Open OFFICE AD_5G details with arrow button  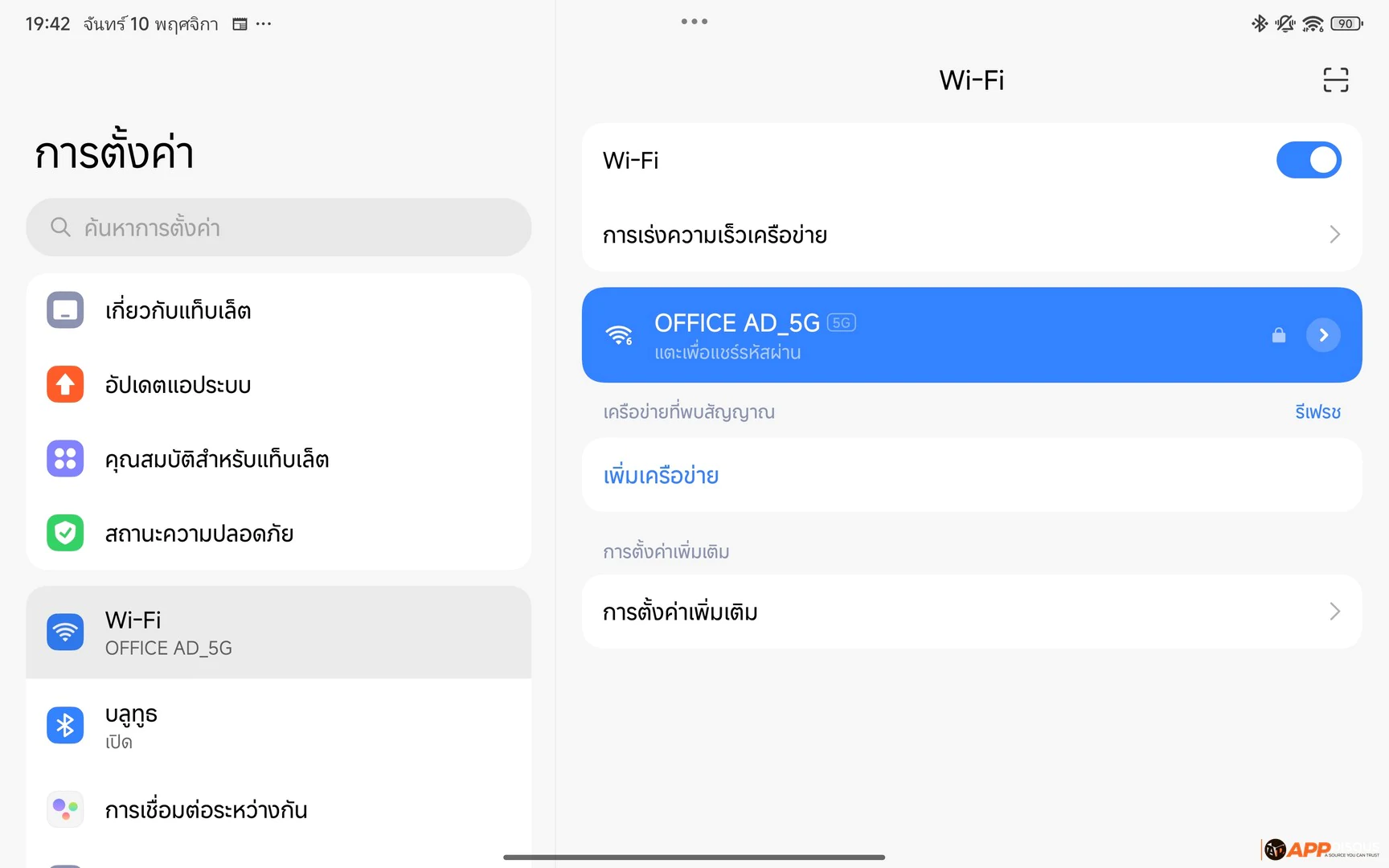point(1323,335)
